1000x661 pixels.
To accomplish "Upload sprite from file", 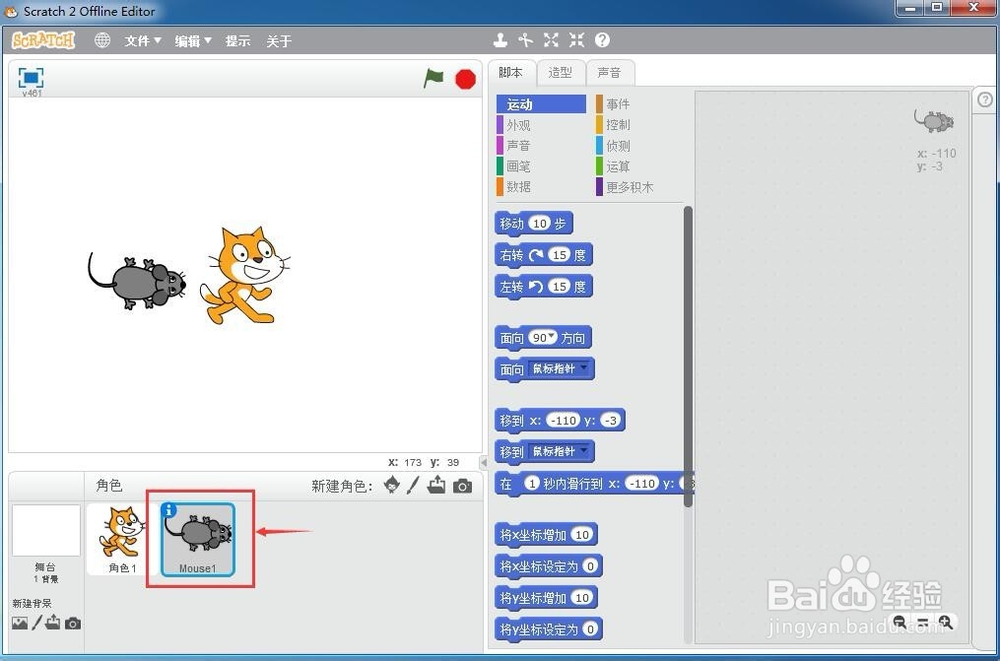I will click(x=436, y=486).
